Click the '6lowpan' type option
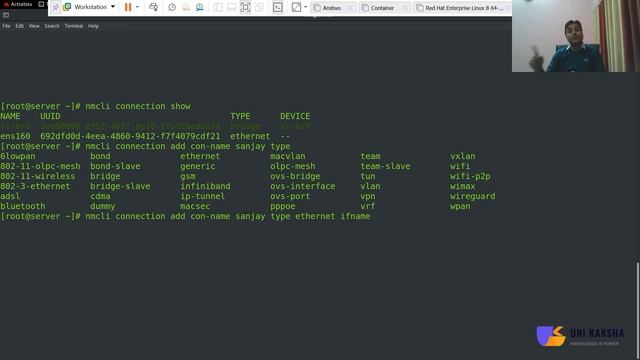The image size is (640, 360). [x=18, y=156]
